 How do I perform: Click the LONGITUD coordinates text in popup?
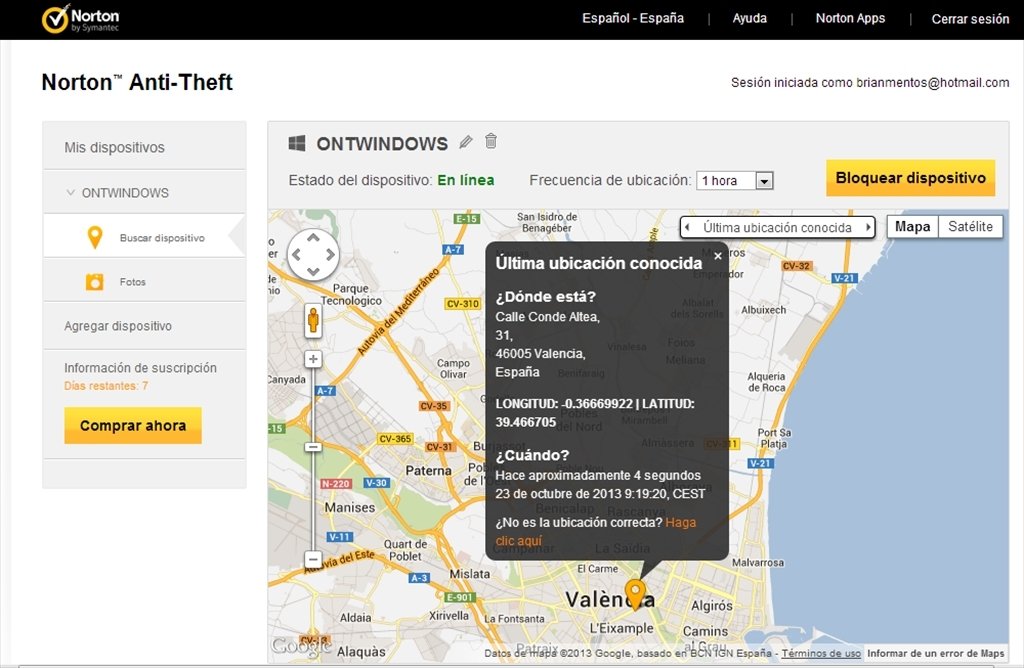click(x=595, y=413)
